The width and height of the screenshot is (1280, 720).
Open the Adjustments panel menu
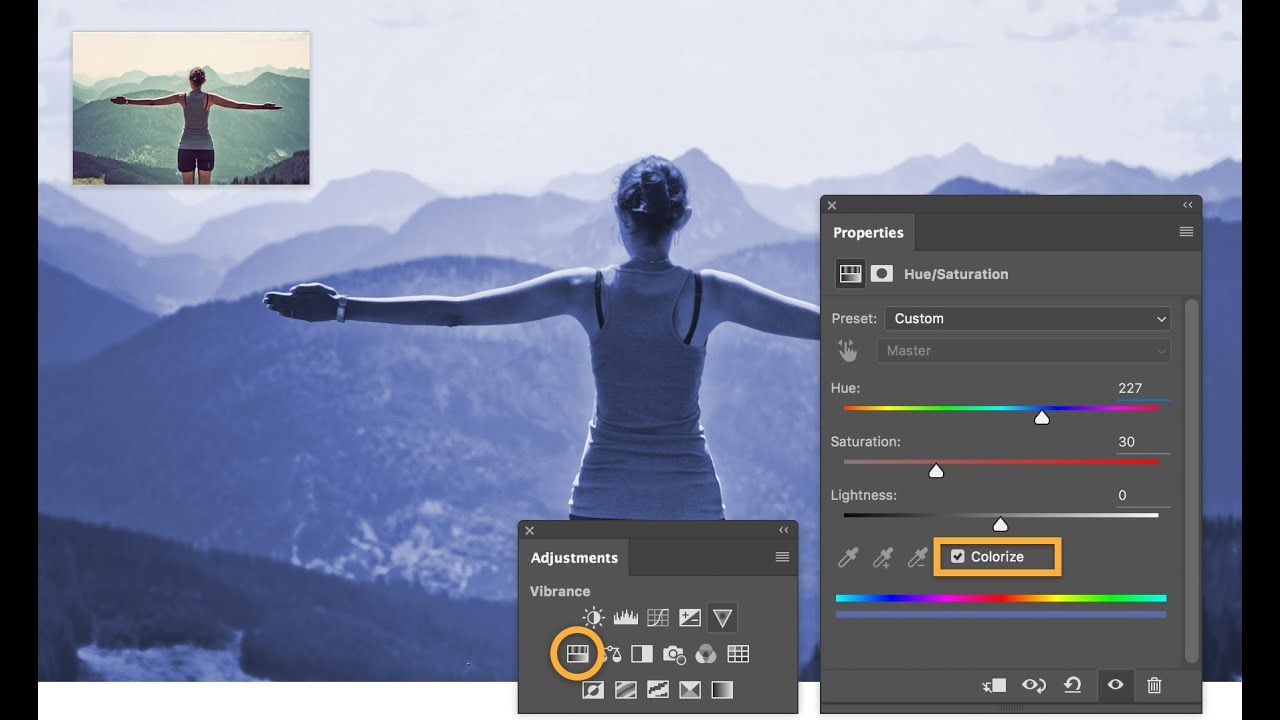[x=782, y=557]
